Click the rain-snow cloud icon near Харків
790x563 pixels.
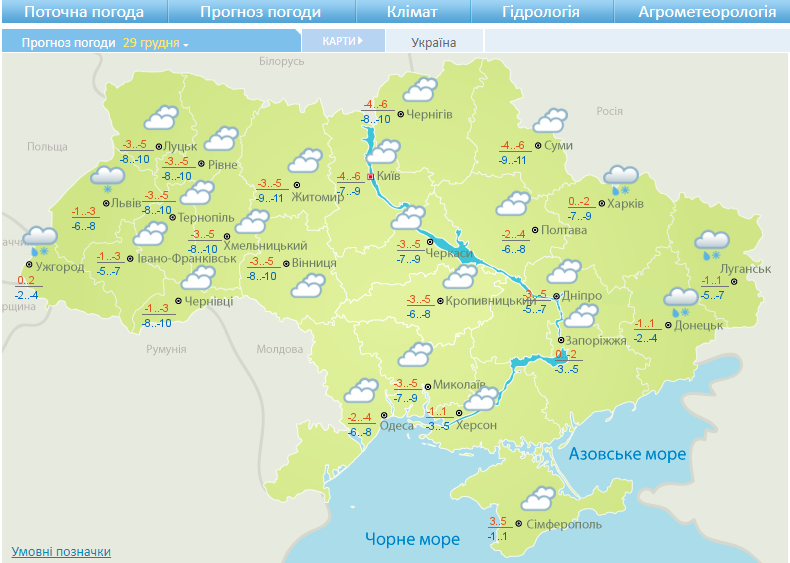pyautogui.click(x=621, y=179)
